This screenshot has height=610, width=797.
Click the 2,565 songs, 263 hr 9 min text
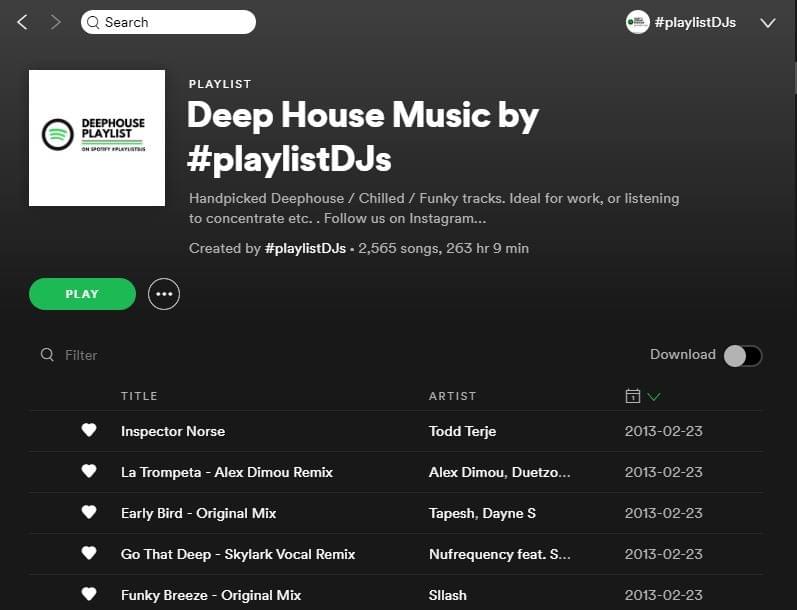pyautogui.click(x=444, y=248)
